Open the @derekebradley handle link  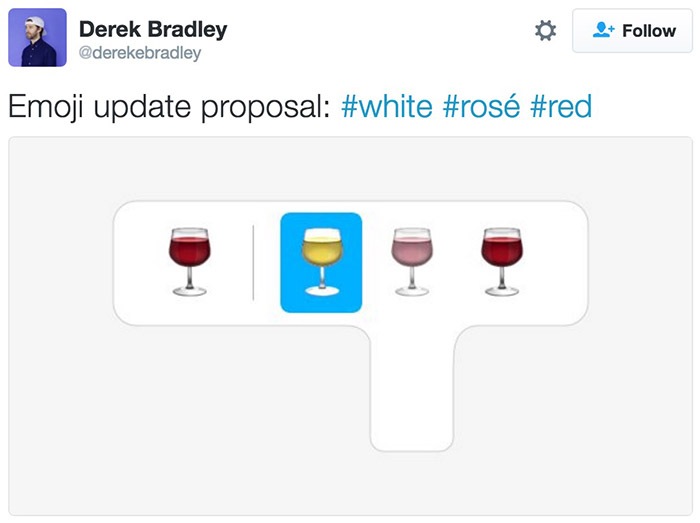139,53
